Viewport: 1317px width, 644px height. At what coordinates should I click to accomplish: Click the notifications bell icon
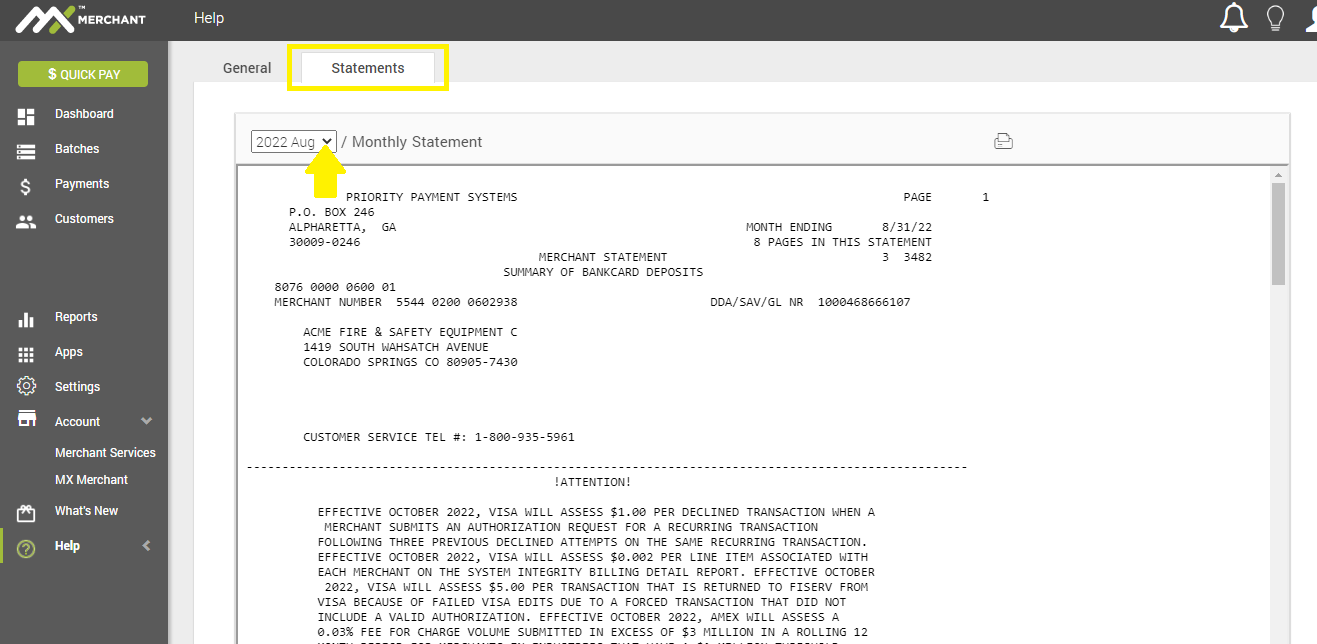[1234, 18]
